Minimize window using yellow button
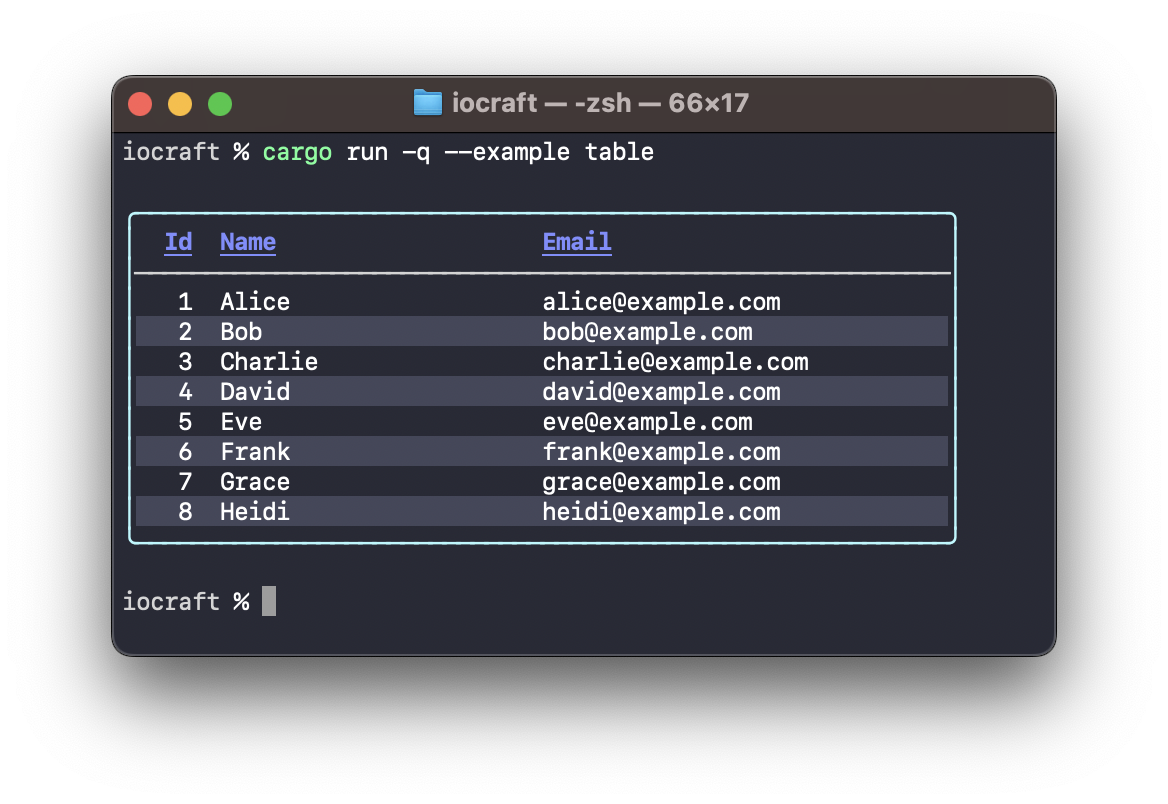Viewport: 1168px width, 804px height. click(x=180, y=104)
